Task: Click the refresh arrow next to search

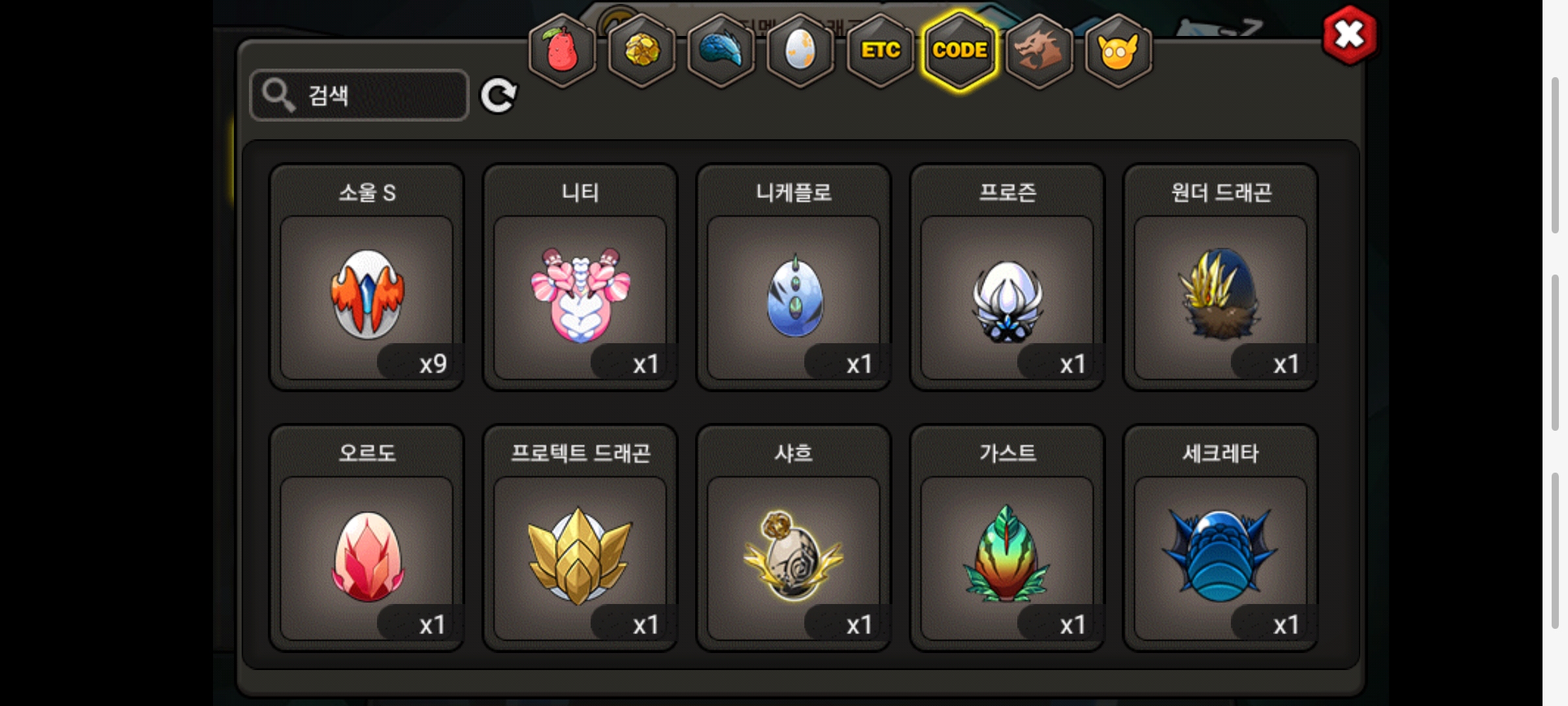Action: tap(498, 96)
